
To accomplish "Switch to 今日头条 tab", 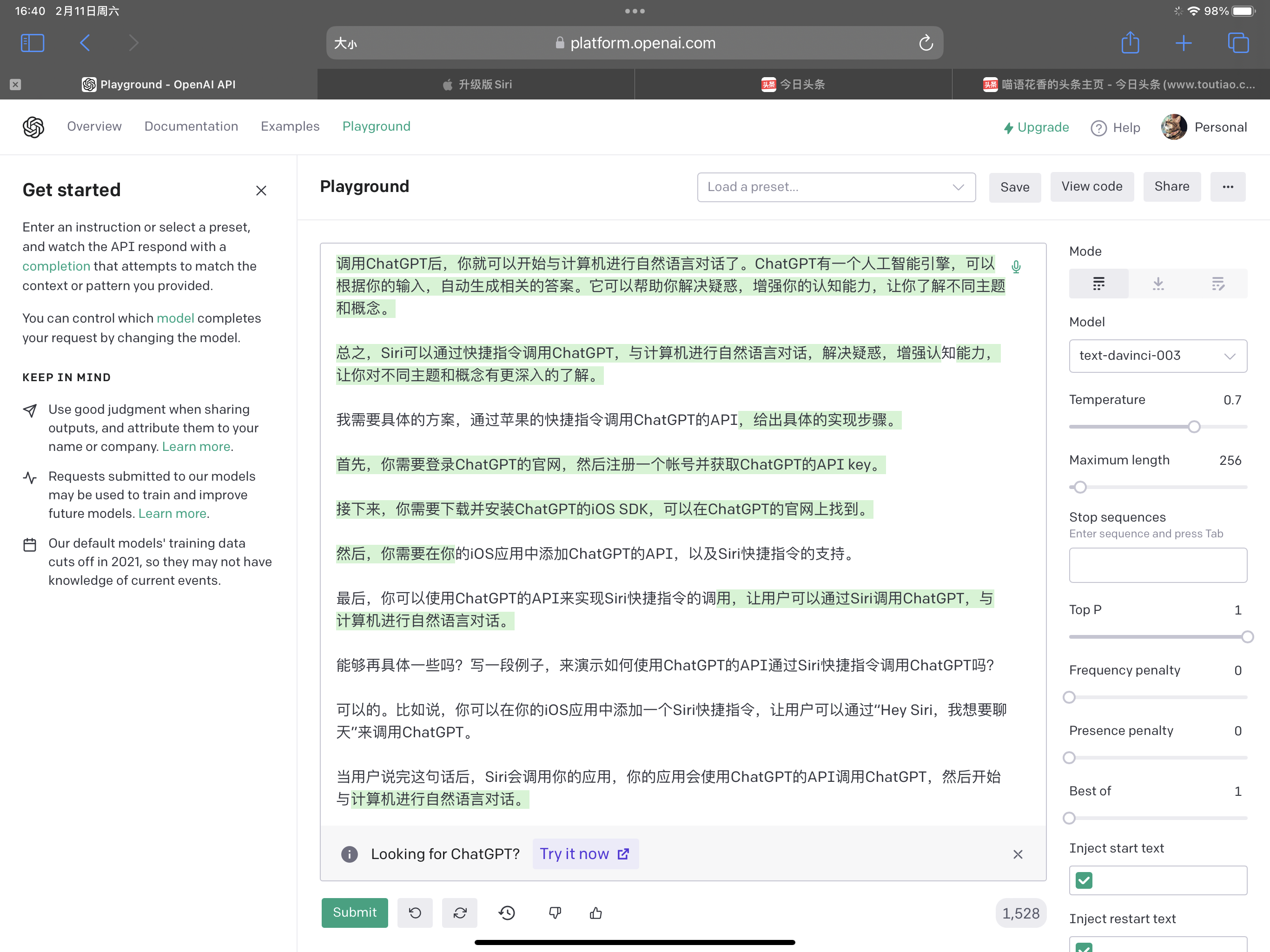I will pyautogui.click(x=793, y=85).
